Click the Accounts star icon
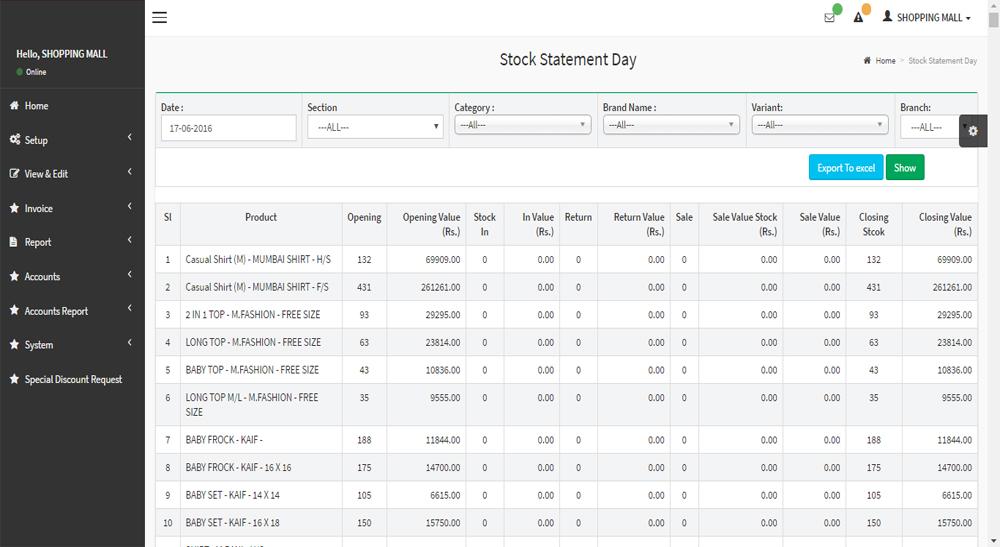Screen dimensions: 1000x547 point(14,276)
